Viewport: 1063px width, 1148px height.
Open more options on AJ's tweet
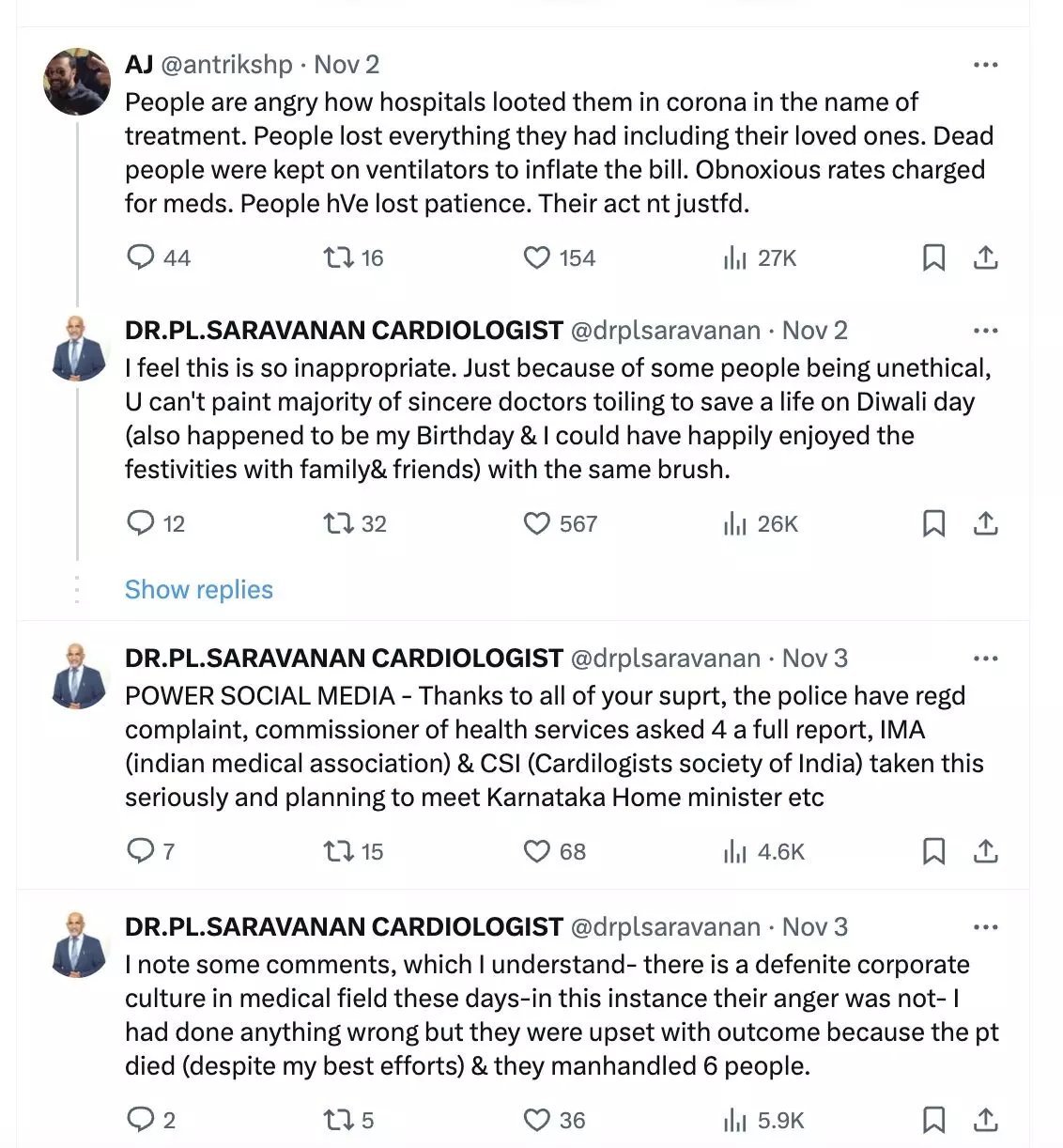coord(985,65)
